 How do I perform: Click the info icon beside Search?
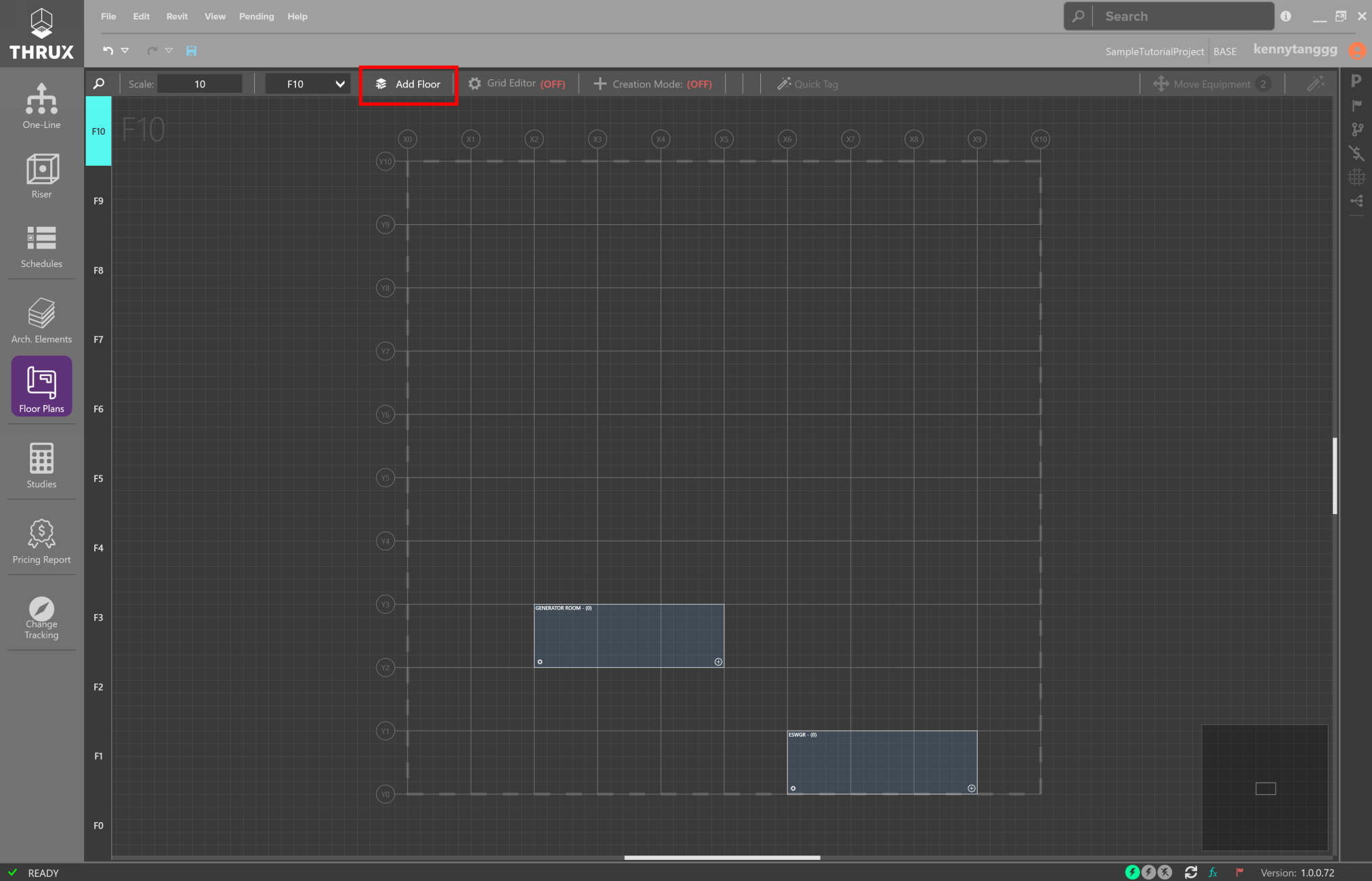tap(1286, 16)
